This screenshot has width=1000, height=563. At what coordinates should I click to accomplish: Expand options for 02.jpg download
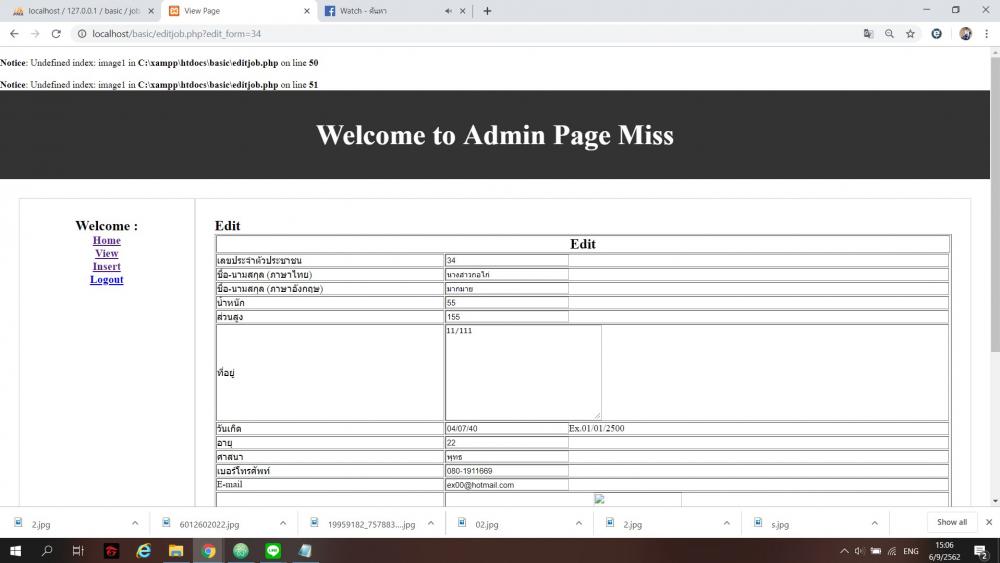578,523
